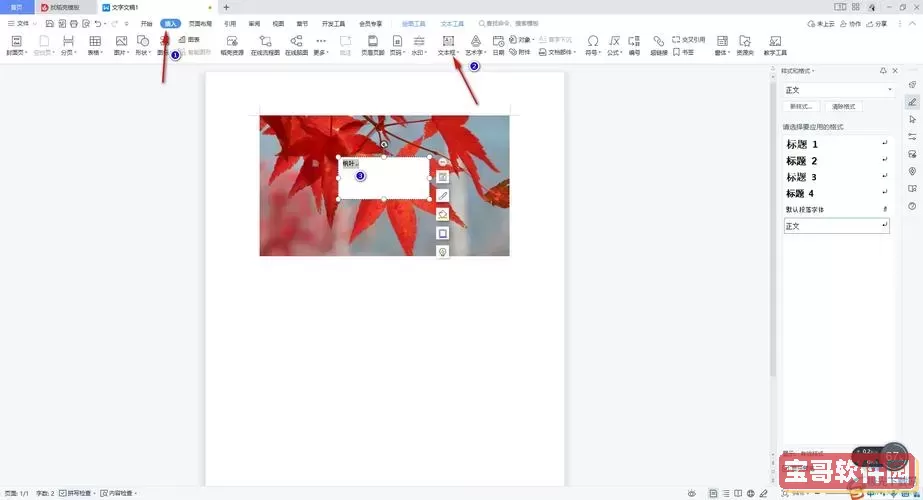Image resolution: width=923 pixels, height=500 pixels.
Task: Apply the 标题 1 heading style
Action: [836, 144]
